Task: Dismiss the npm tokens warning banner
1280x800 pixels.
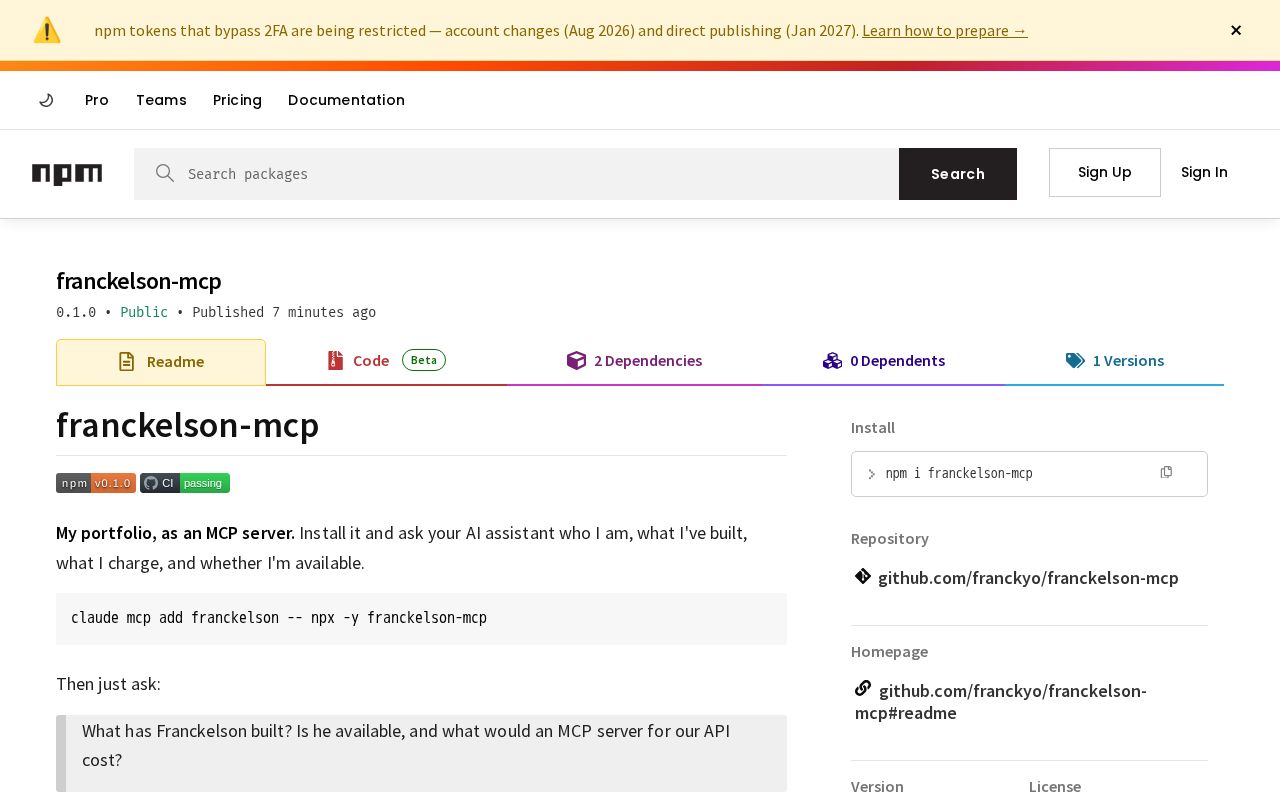Action: click(1236, 30)
